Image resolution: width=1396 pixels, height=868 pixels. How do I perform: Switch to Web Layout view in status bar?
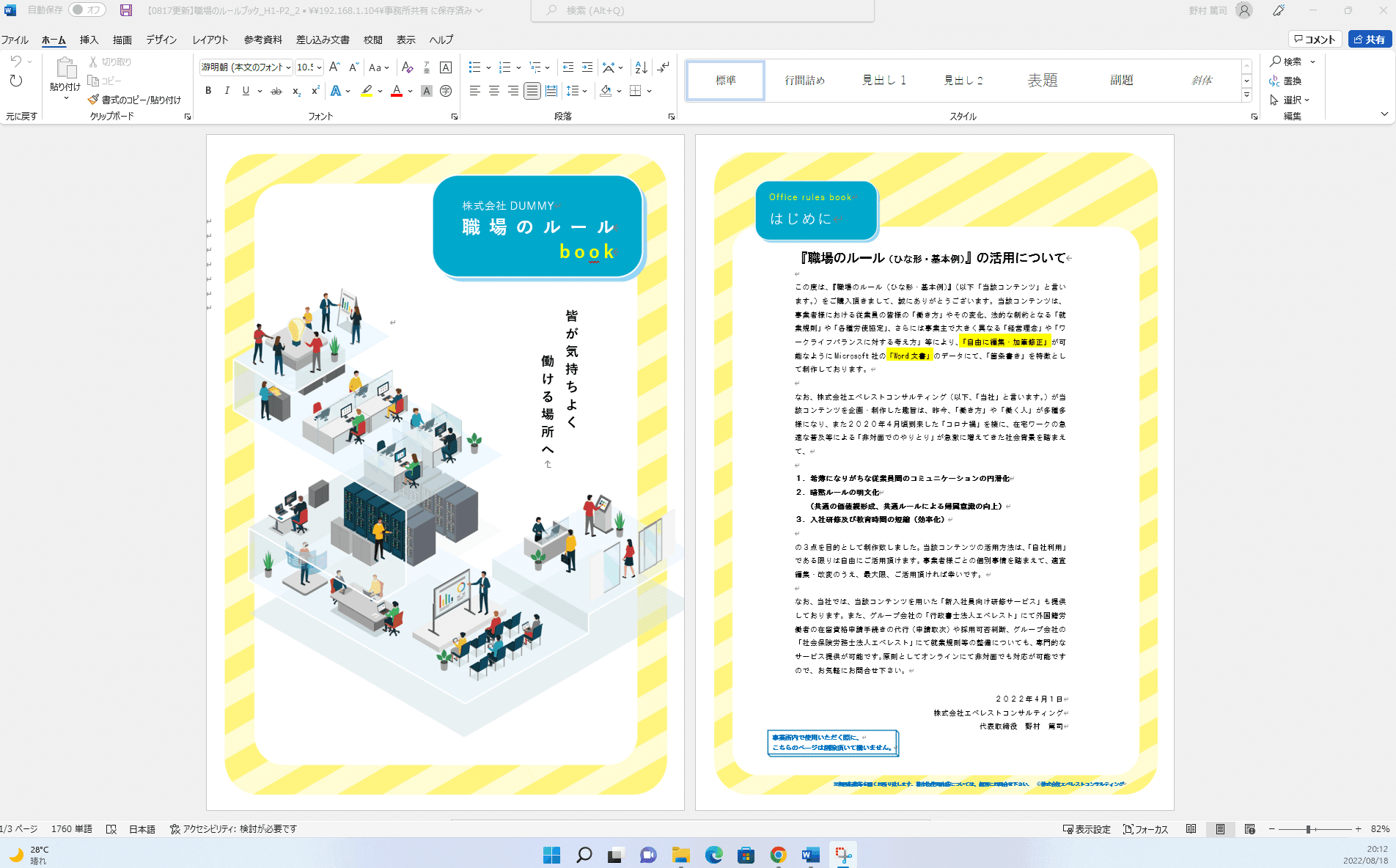tap(1250, 829)
